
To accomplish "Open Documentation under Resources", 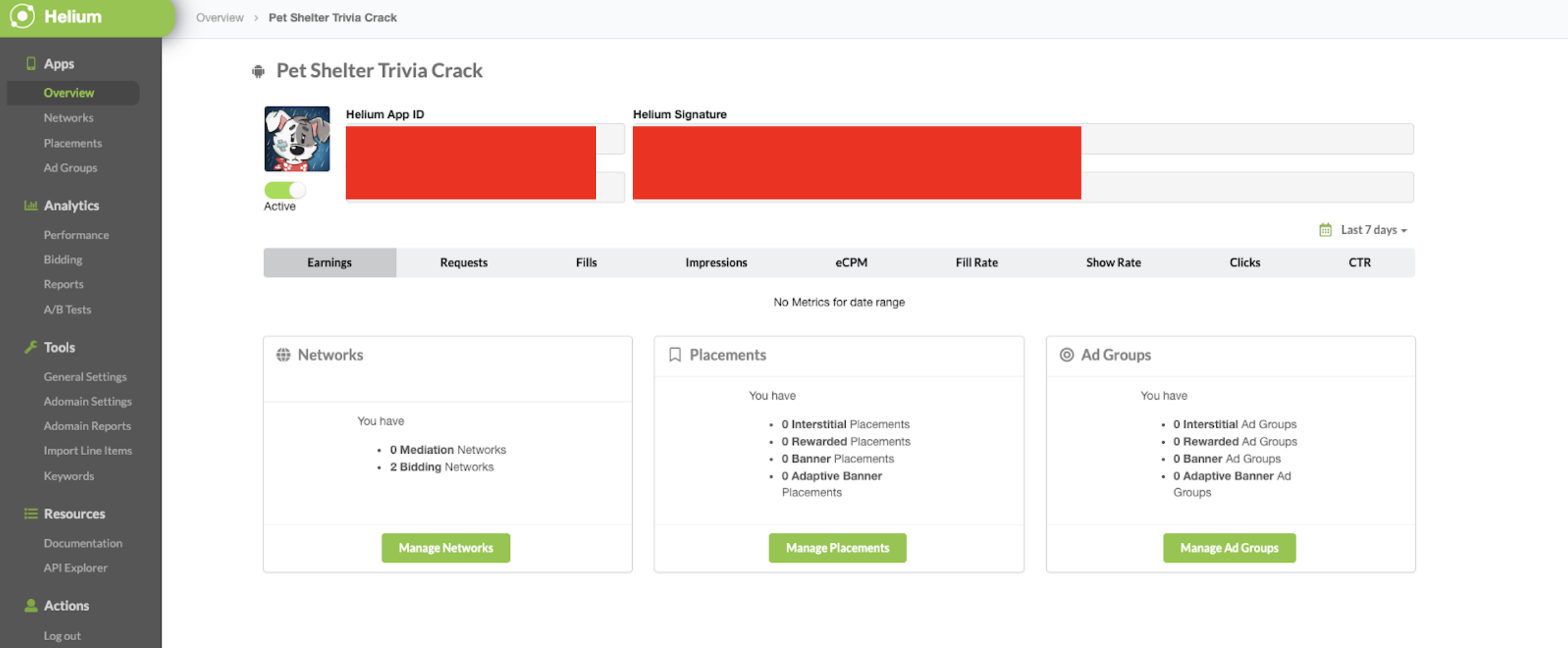I will (x=83, y=543).
